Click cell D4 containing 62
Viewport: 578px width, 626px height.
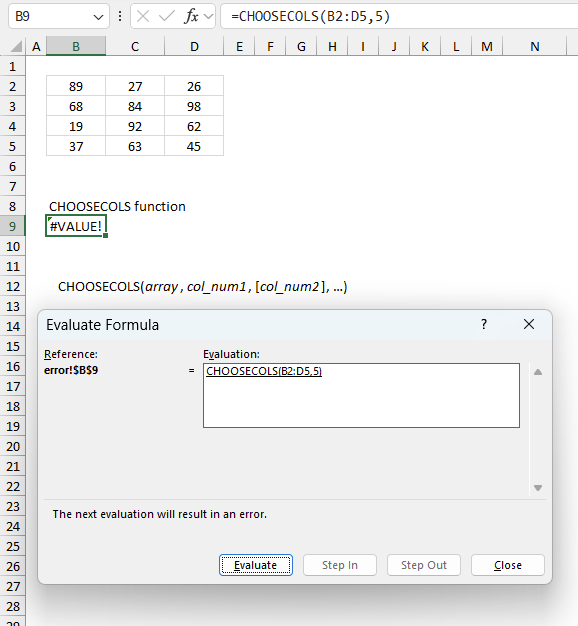(194, 126)
